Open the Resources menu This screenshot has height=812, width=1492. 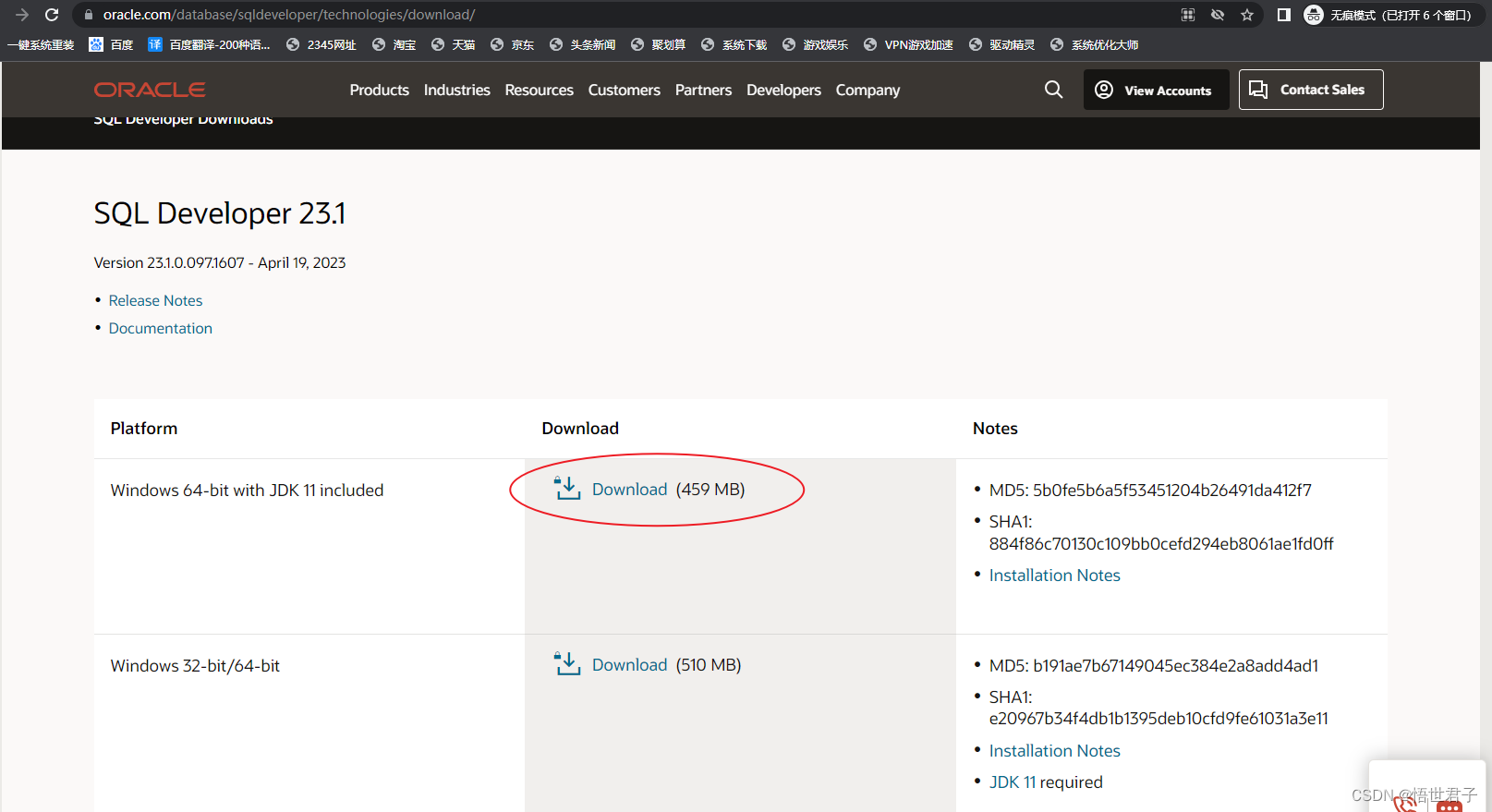tap(539, 90)
